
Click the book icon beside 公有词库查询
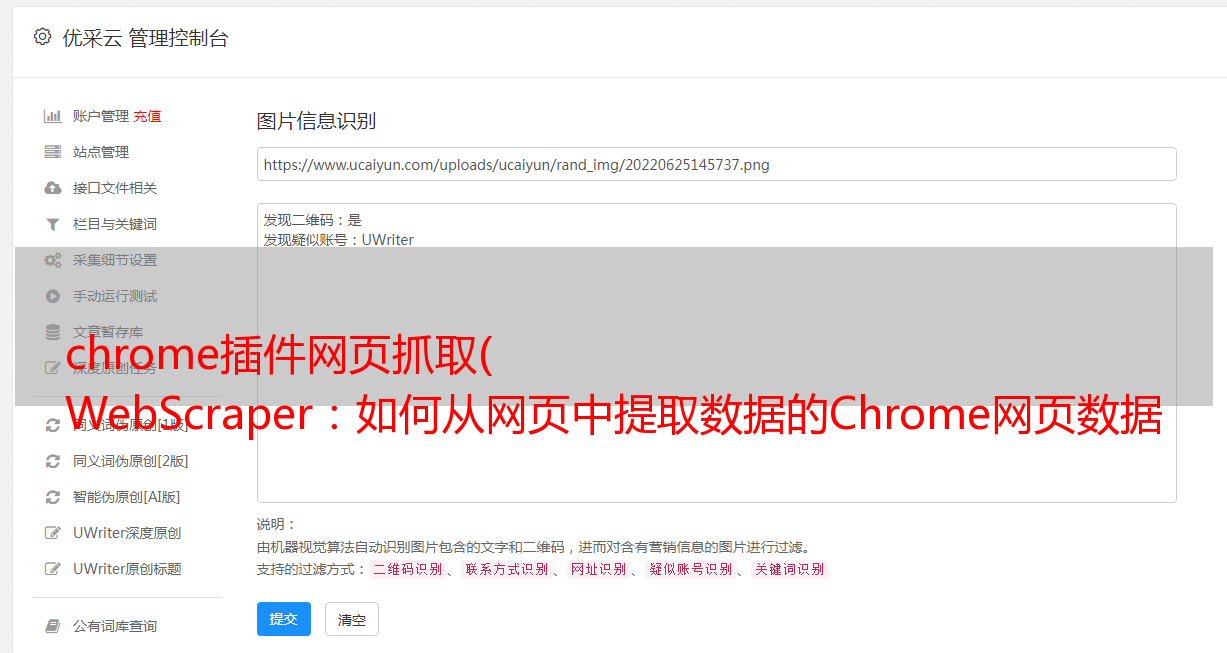[53, 626]
